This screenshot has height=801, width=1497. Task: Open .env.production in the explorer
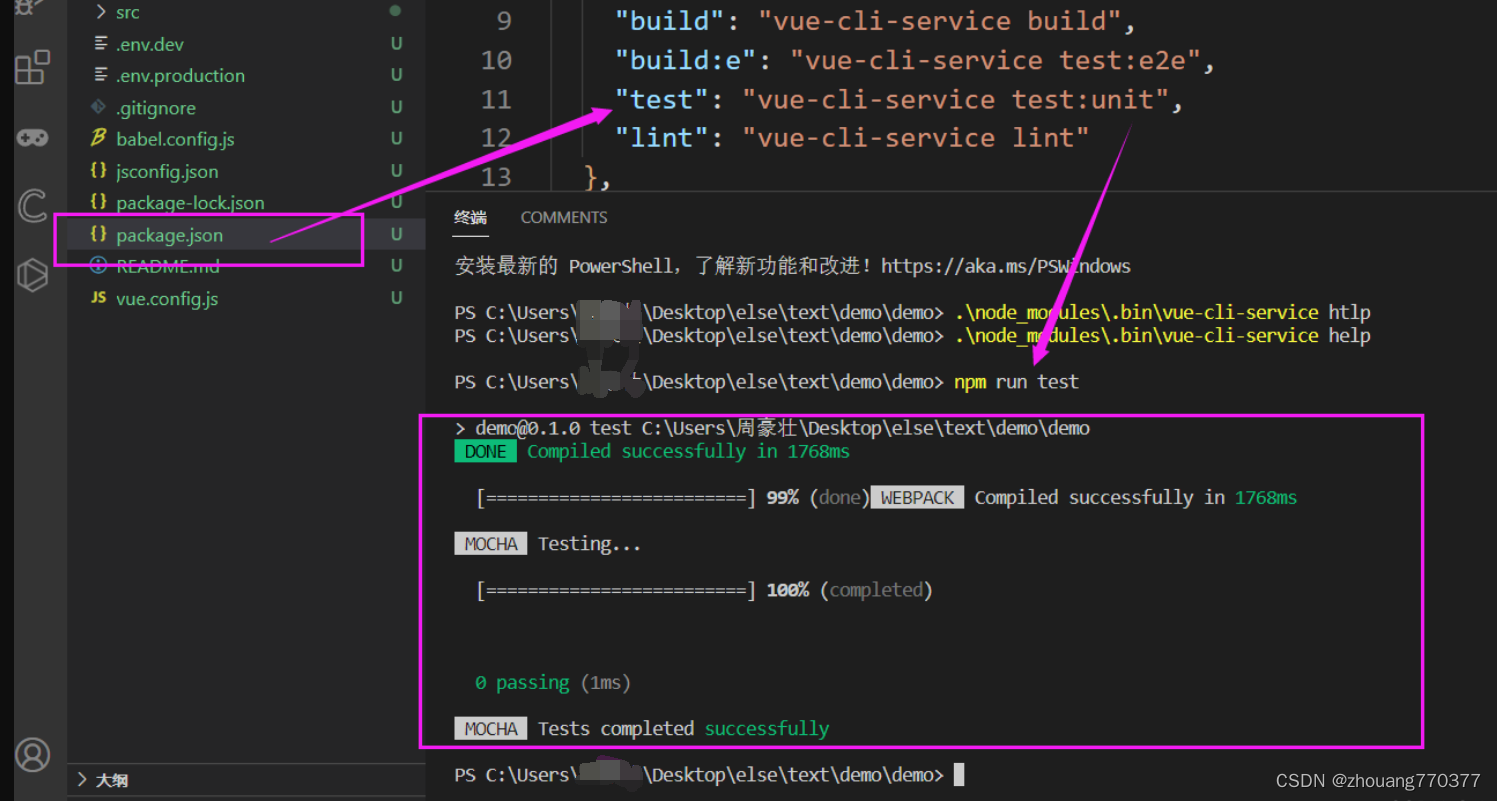[180, 75]
